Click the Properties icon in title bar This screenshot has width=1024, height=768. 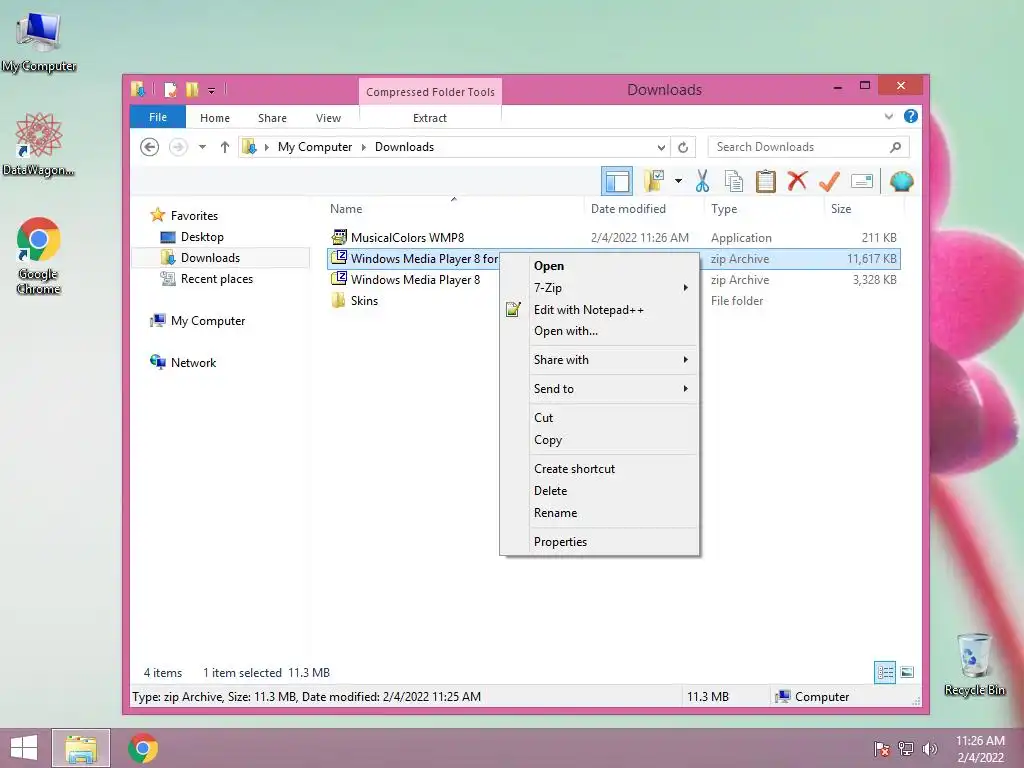coord(170,89)
